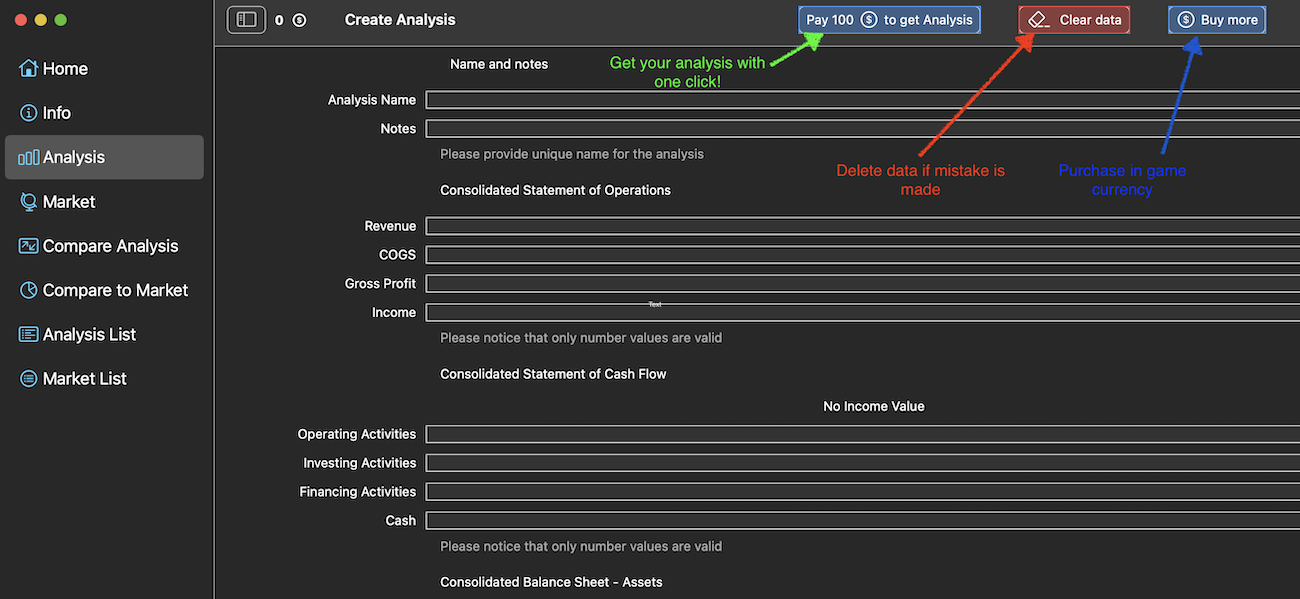Click the 'No Income Value' text

(x=874, y=406)
